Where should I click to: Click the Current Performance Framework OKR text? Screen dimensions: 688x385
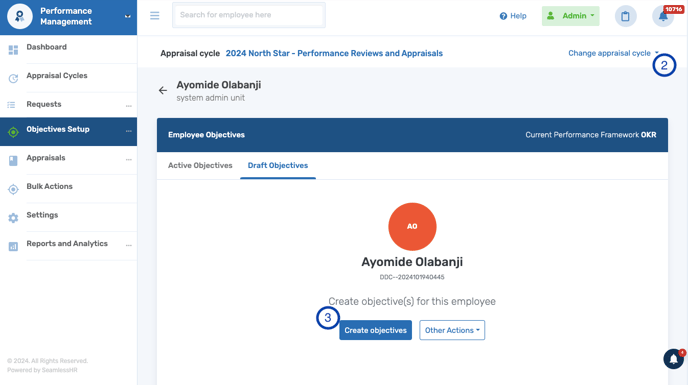591,135
